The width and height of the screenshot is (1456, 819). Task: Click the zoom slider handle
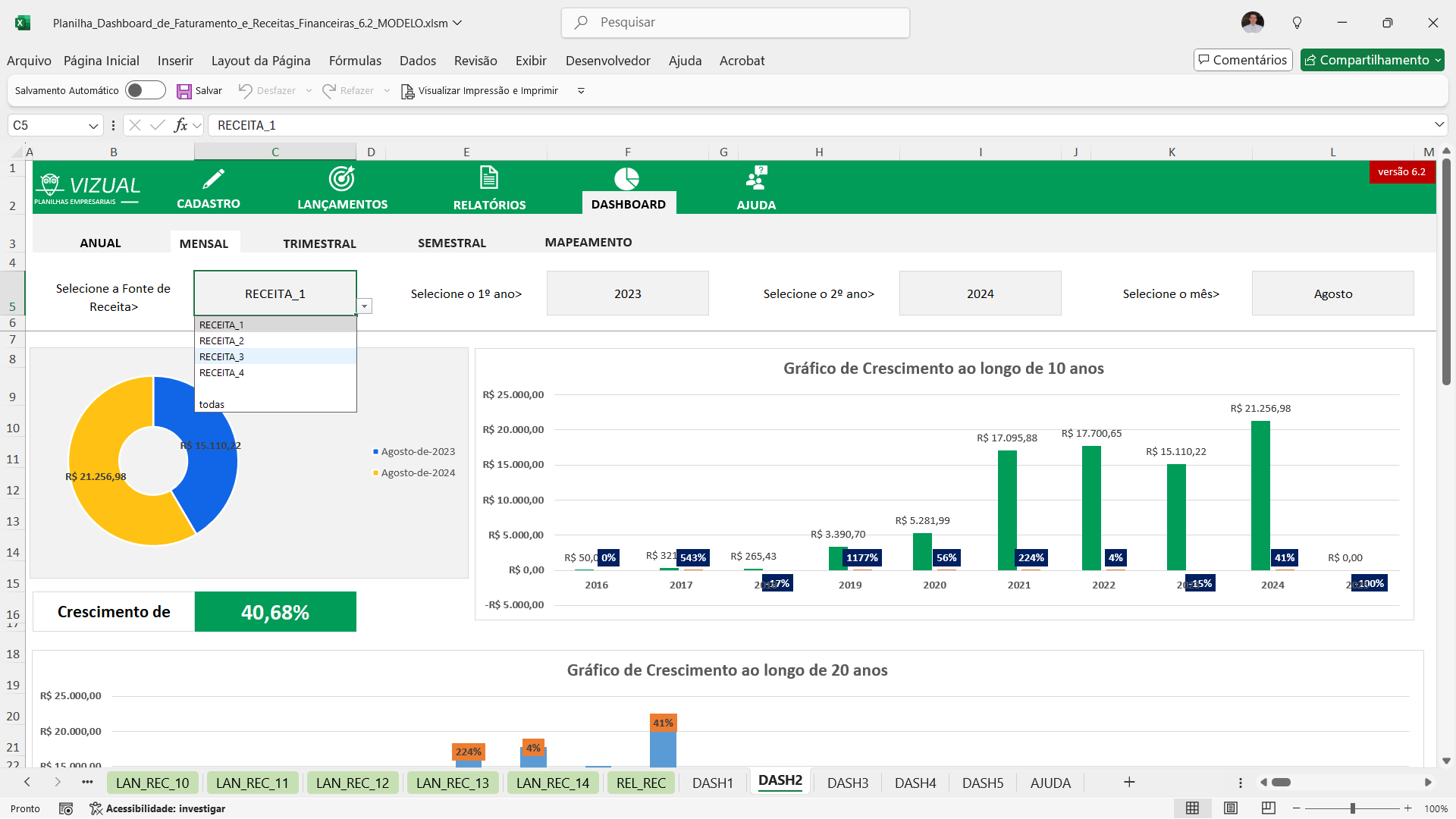[x=1352, y=808]
